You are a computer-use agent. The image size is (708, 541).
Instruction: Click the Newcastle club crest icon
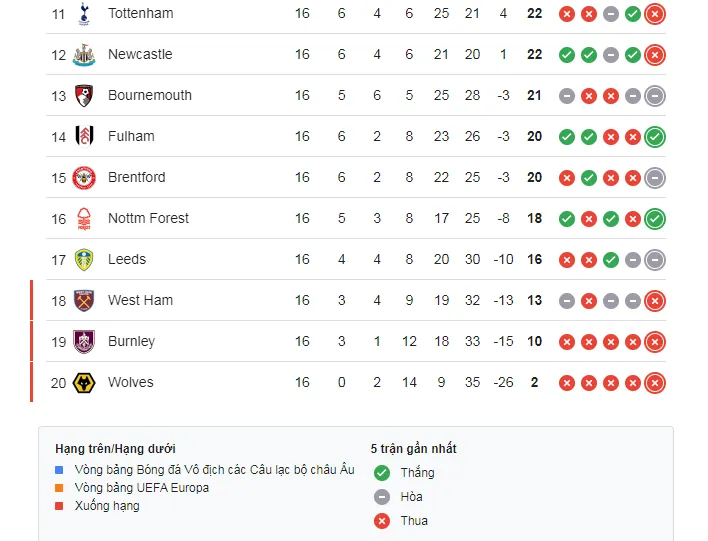pyautogui.click(x=84, y=54)
